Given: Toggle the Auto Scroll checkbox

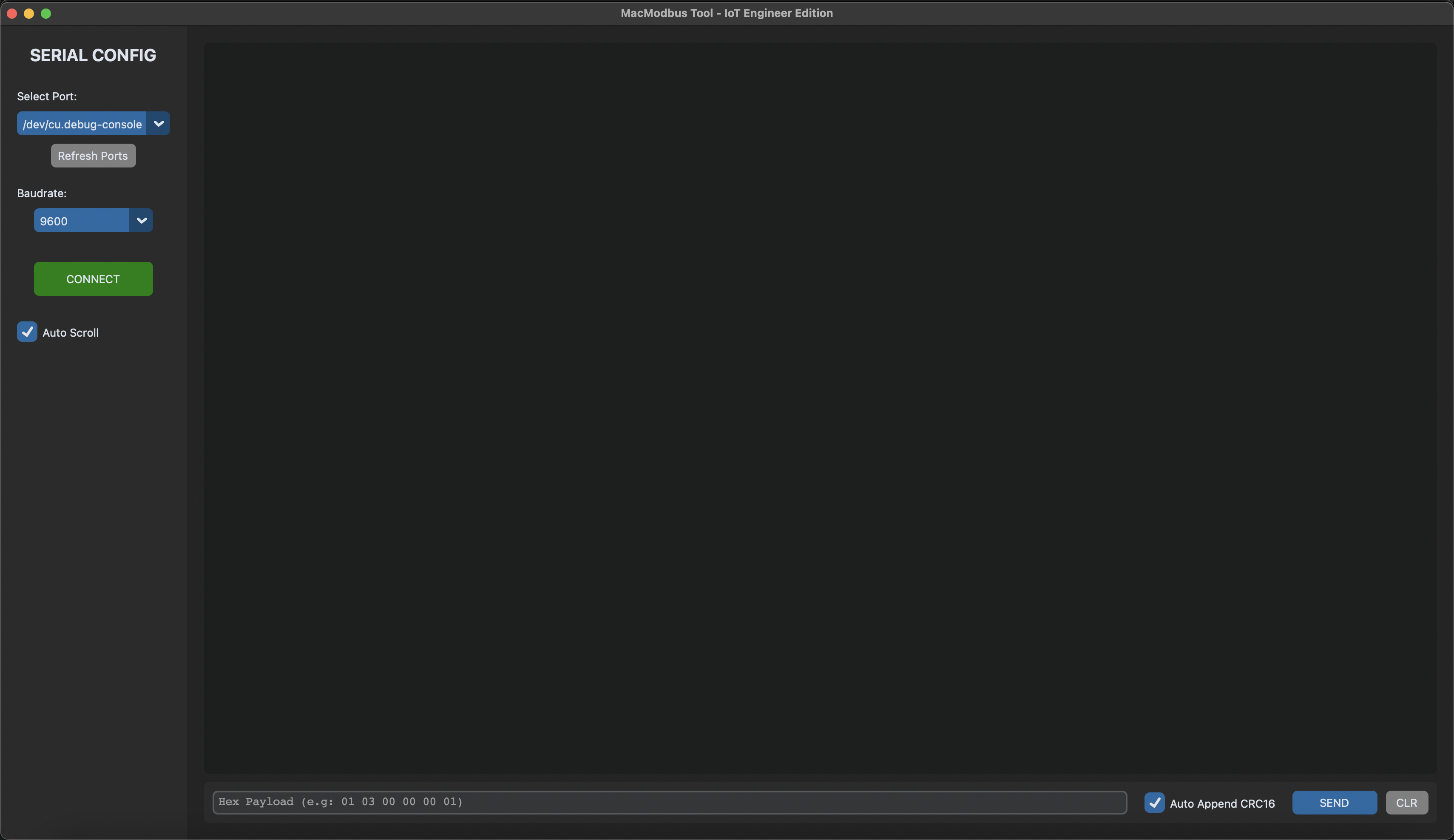Looking at the screenshot, I should (x=27, y=332).
